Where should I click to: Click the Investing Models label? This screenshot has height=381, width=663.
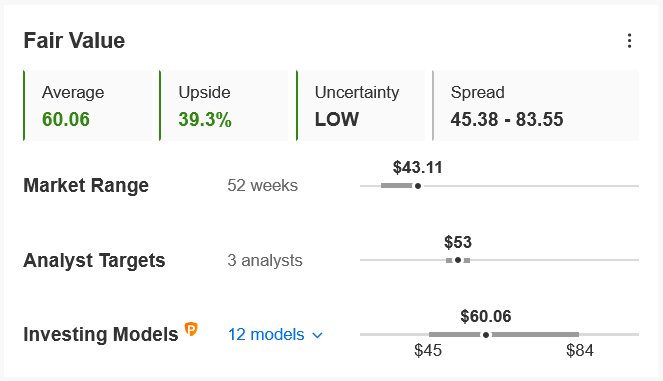coord(101,334)
